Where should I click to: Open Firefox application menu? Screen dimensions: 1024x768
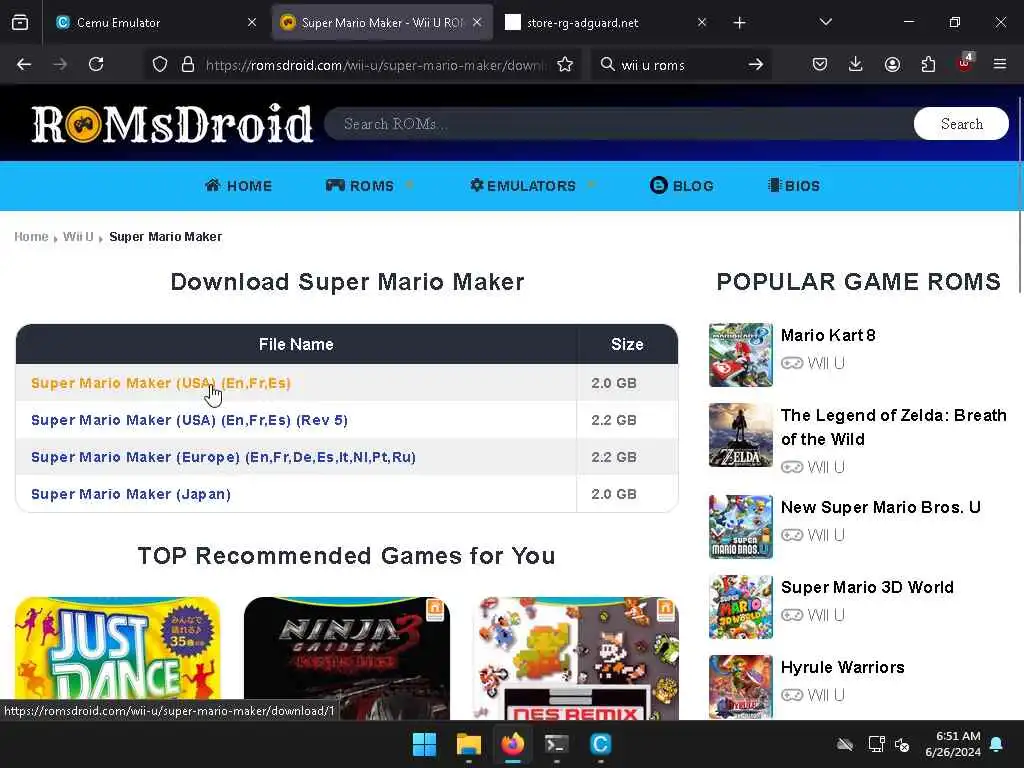(1000, 64)
